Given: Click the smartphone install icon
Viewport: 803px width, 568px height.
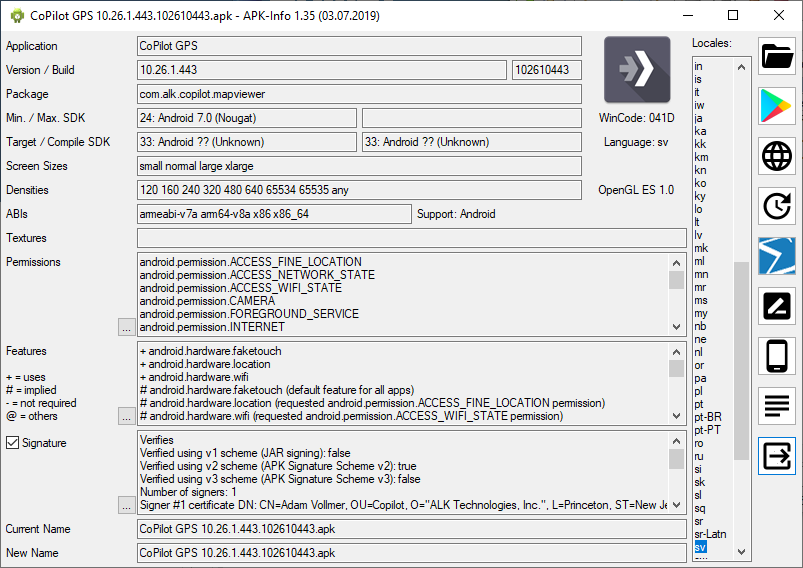Looking at the screenshot, I should [x=777, y=355].
